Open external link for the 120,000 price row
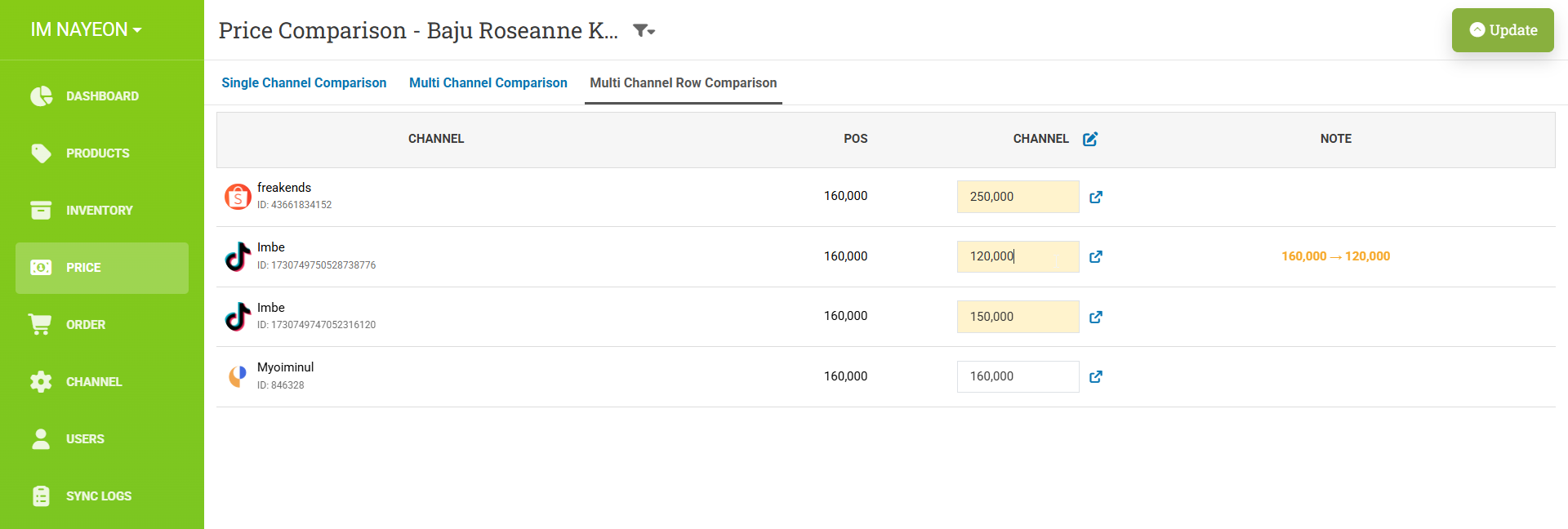 pyautogui.click(x=1096, y=256)
